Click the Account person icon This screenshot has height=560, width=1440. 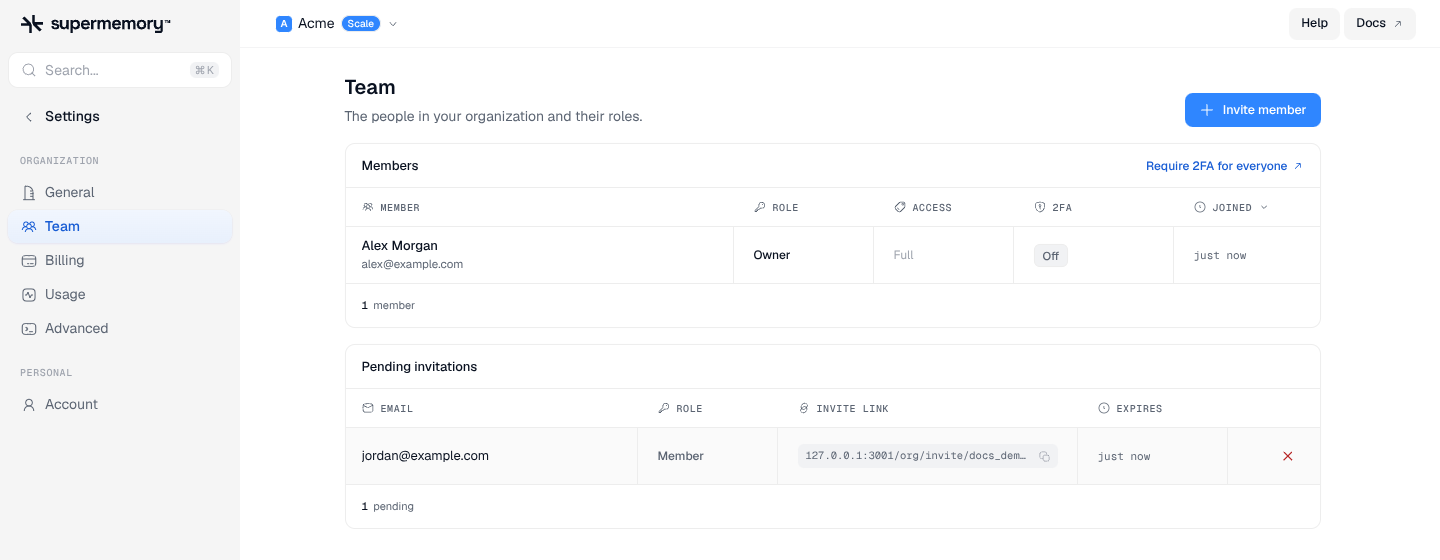[29, 404]
